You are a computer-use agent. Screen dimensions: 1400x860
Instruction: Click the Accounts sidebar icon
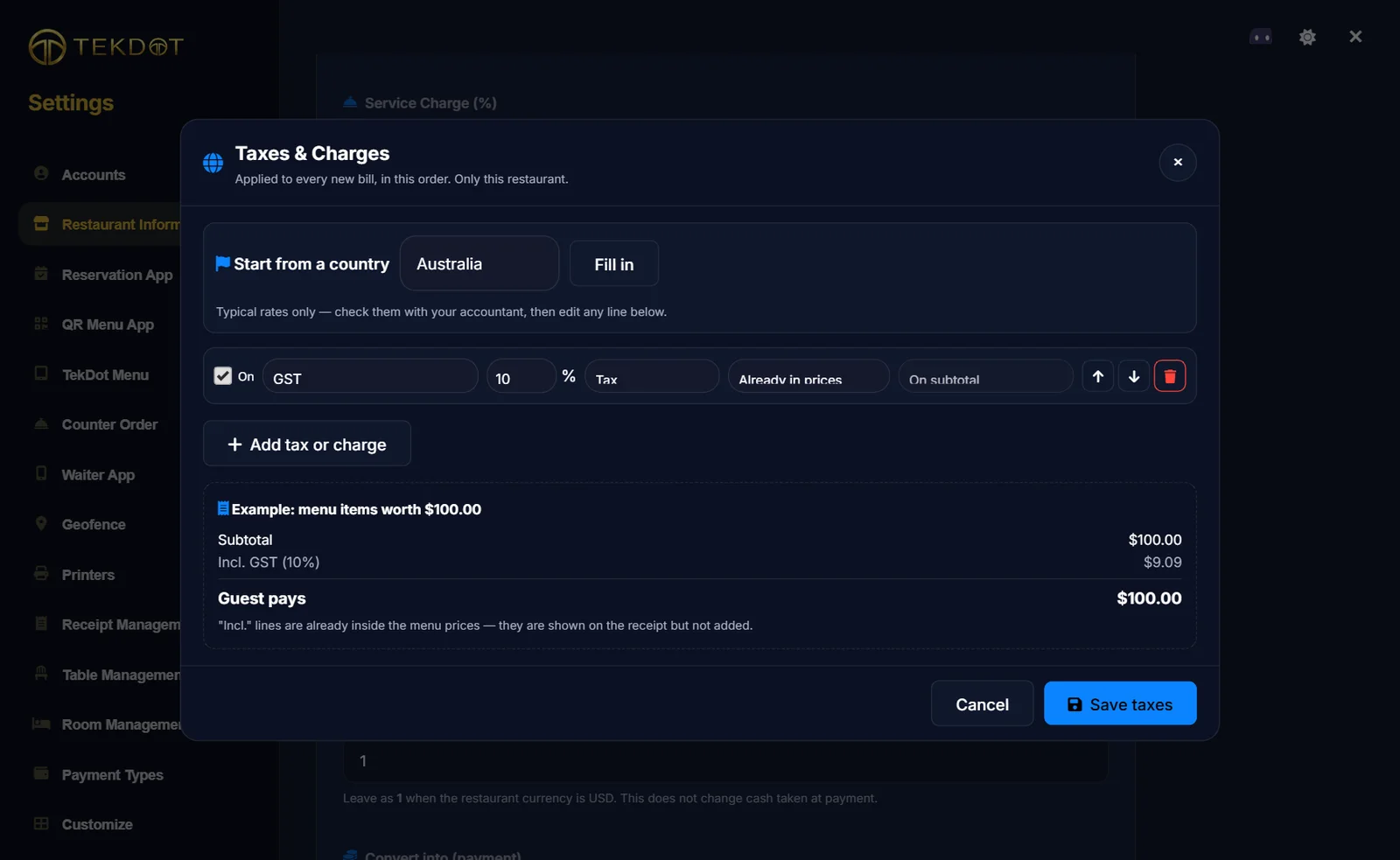click(x=41, y=173)
